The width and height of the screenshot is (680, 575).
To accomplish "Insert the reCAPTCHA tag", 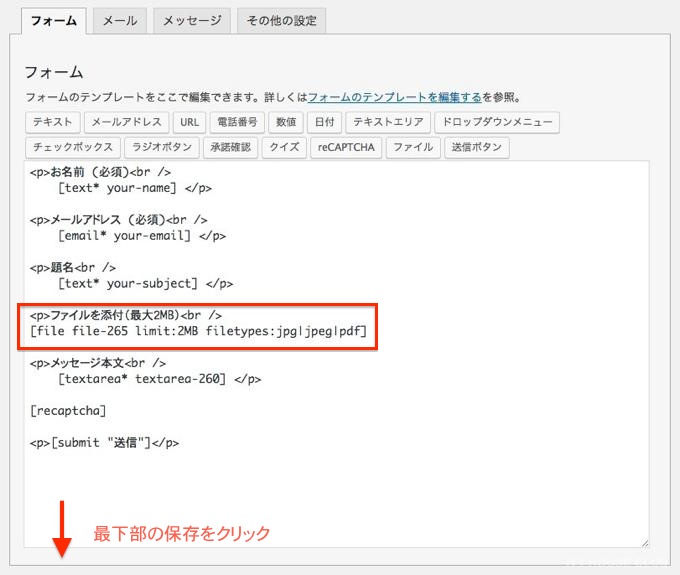I will (x=347, y=148).
